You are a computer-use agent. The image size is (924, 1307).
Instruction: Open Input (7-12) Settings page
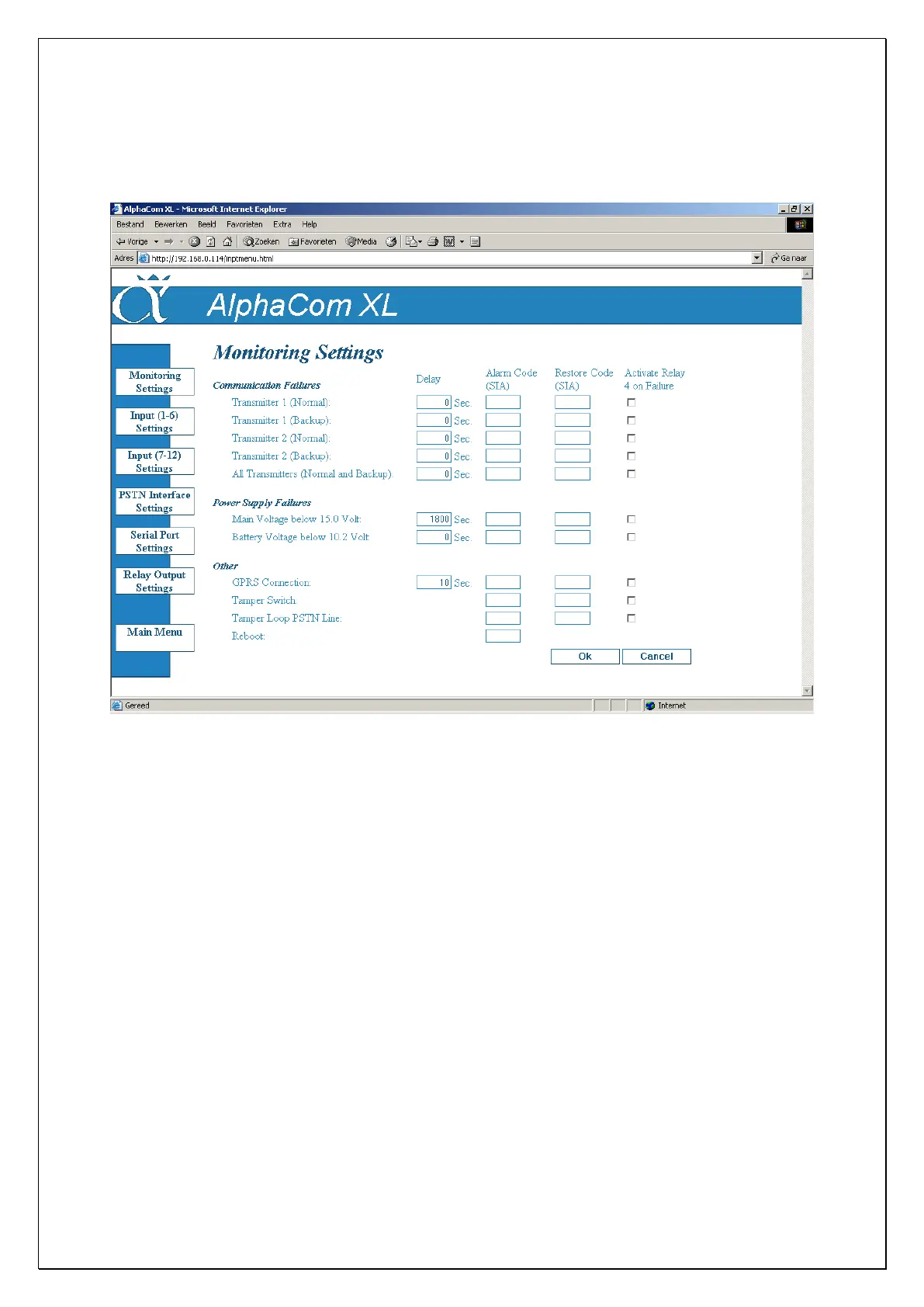[x=154, y=462]
